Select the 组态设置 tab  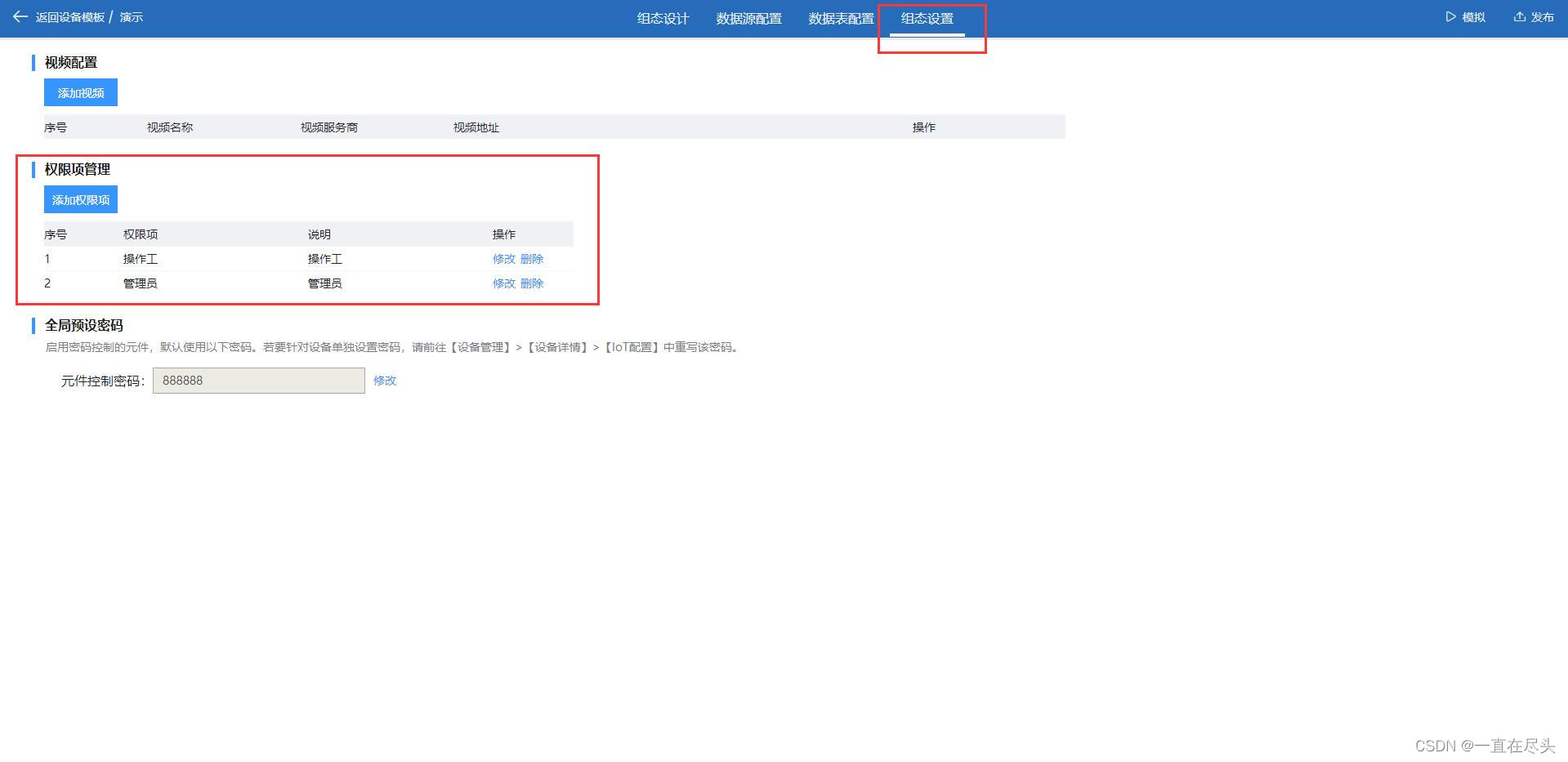coord(927,18)
